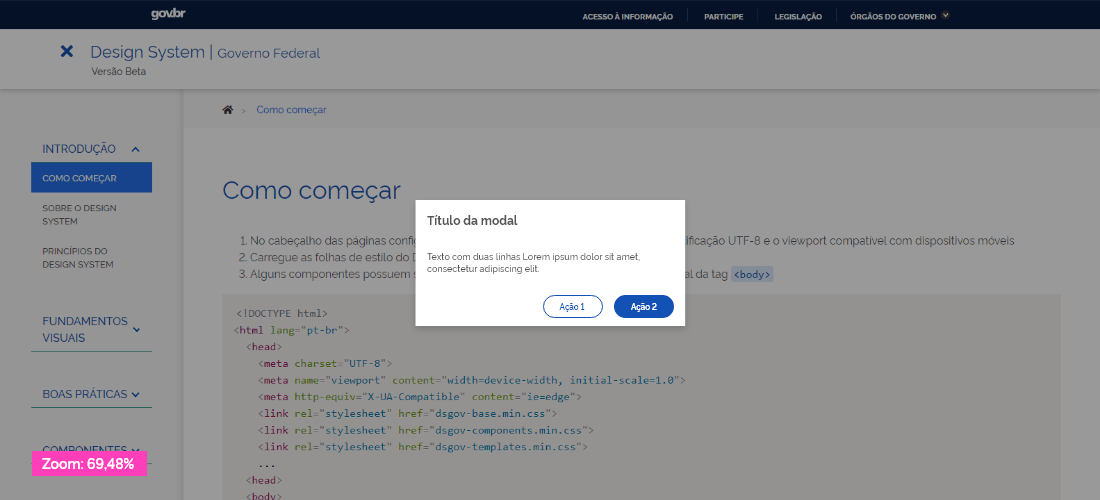Click the meta viewport code line
Viewport: 1100px width, 500px height.
click(471, 380)
